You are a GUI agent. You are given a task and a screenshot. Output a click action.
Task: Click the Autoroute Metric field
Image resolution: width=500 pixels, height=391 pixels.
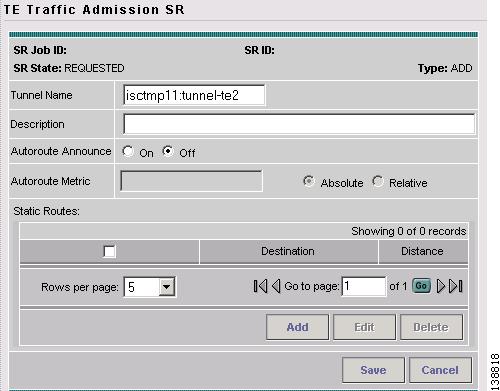click(x=191, y=181)
